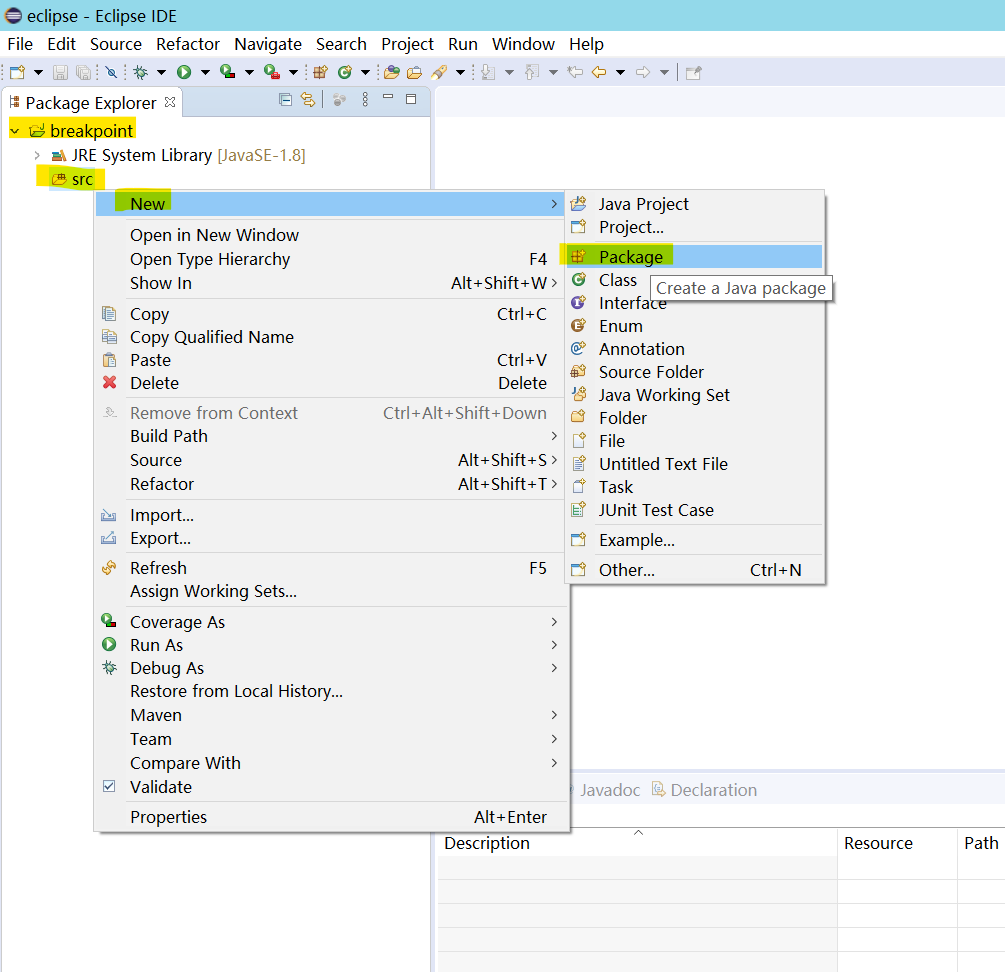Click Import... in the context menu
This screenshot has width=1005, height=972.
click(330, 515)
